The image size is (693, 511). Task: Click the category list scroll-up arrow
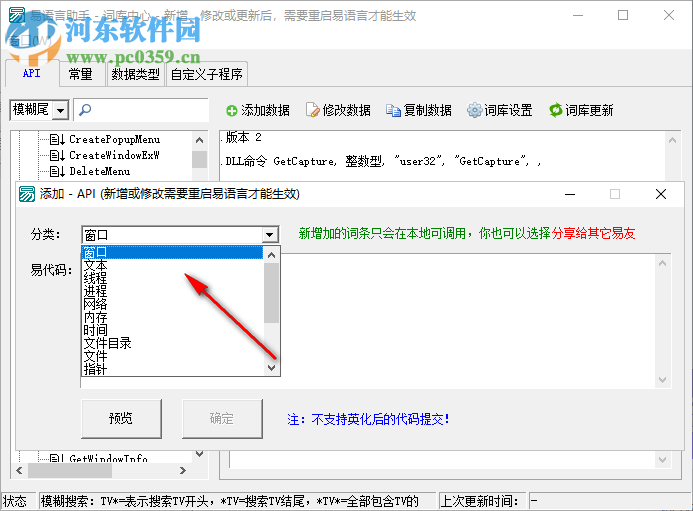(x=271, y=255)
